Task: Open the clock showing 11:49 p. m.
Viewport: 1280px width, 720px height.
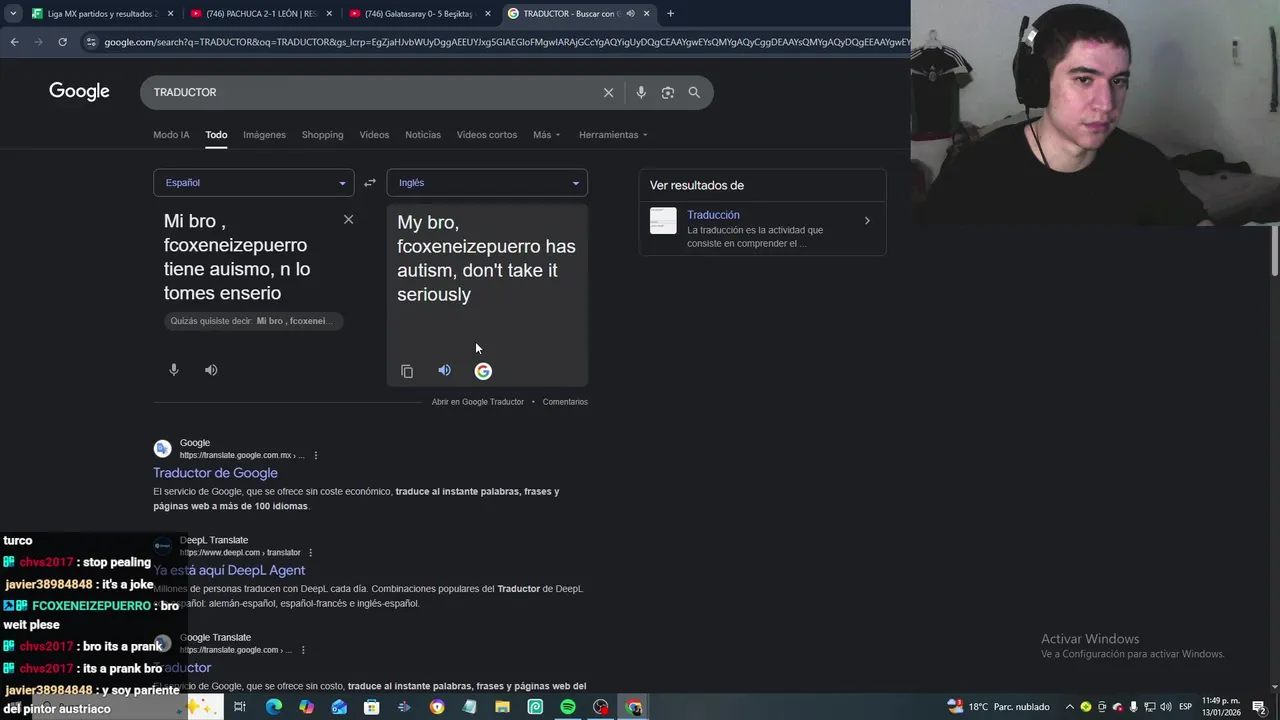Action: click(1221, 707)
